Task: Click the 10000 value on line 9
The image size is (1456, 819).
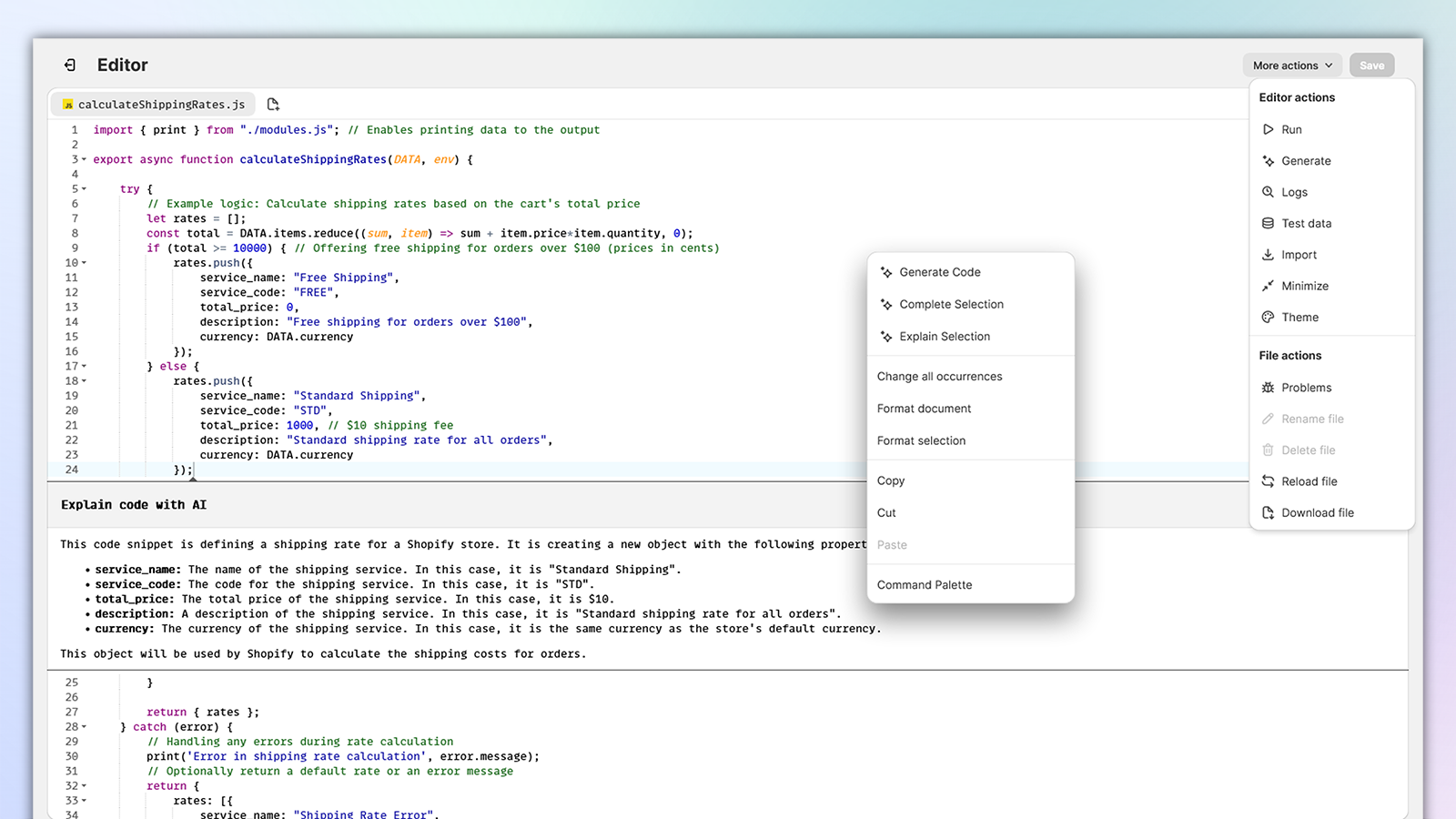Action: coord(249,248)
